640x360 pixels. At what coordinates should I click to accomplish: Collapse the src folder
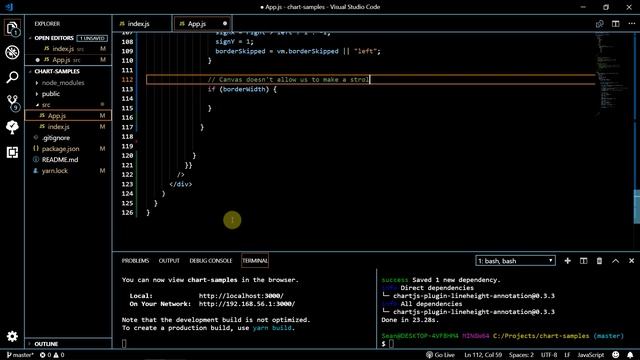(x=46, y=105)
